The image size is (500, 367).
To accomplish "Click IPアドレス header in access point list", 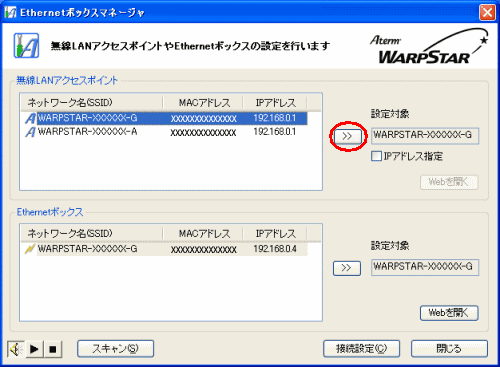I will (x=275, y=103).
